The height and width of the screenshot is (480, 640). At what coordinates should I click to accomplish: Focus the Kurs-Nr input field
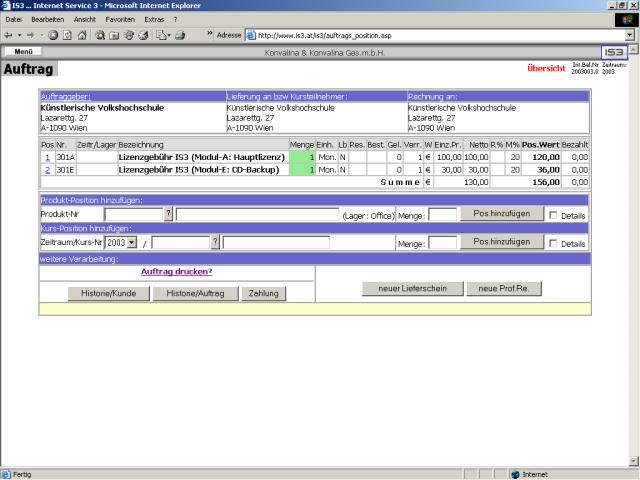(x=181, y=242)
